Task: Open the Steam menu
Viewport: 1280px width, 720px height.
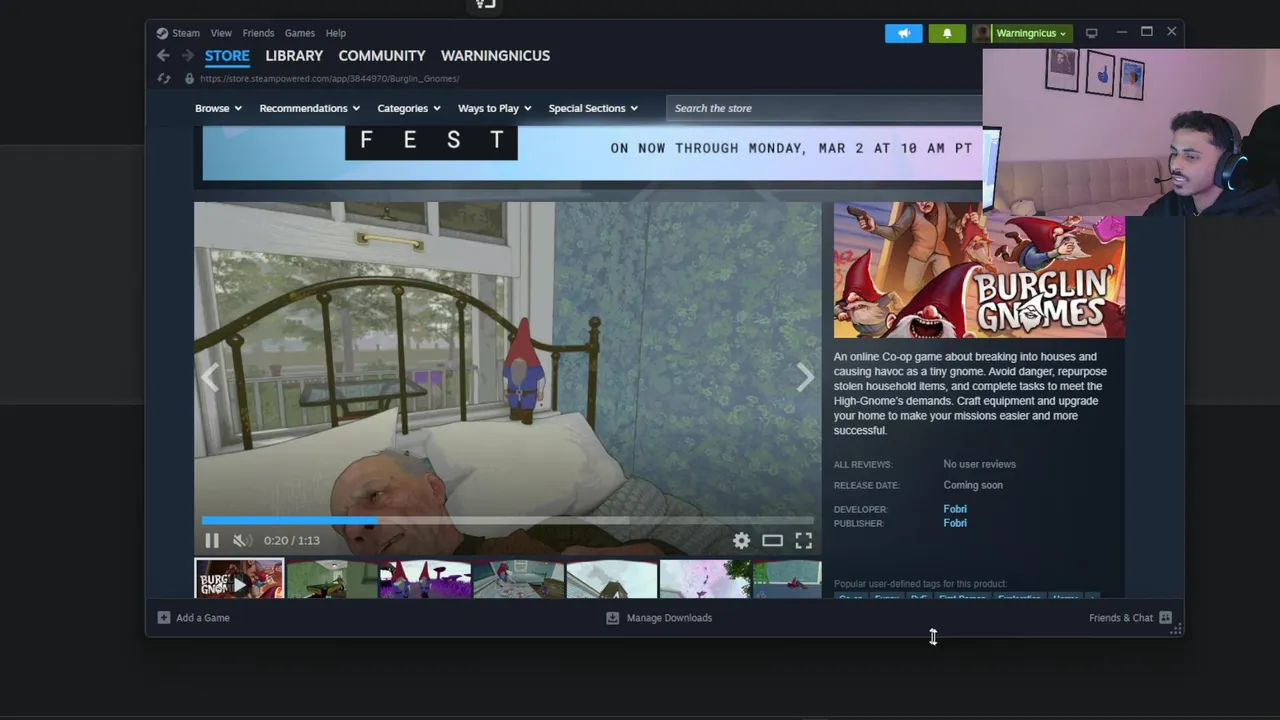Action: [x=186, y=33]
